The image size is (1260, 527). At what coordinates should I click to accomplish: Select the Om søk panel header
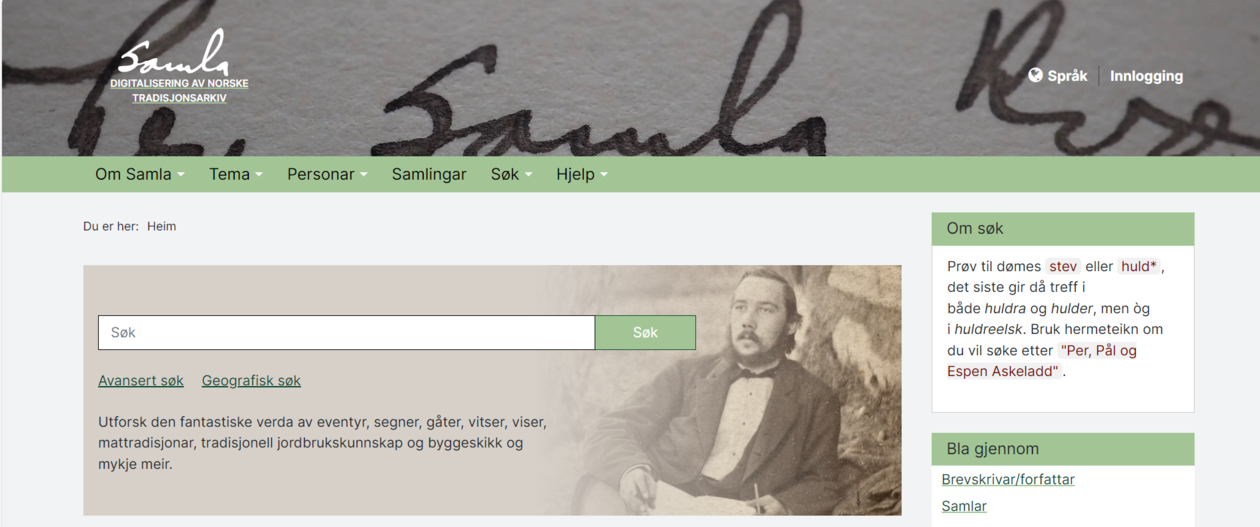pyautogui.click(x=1063, y=228)
